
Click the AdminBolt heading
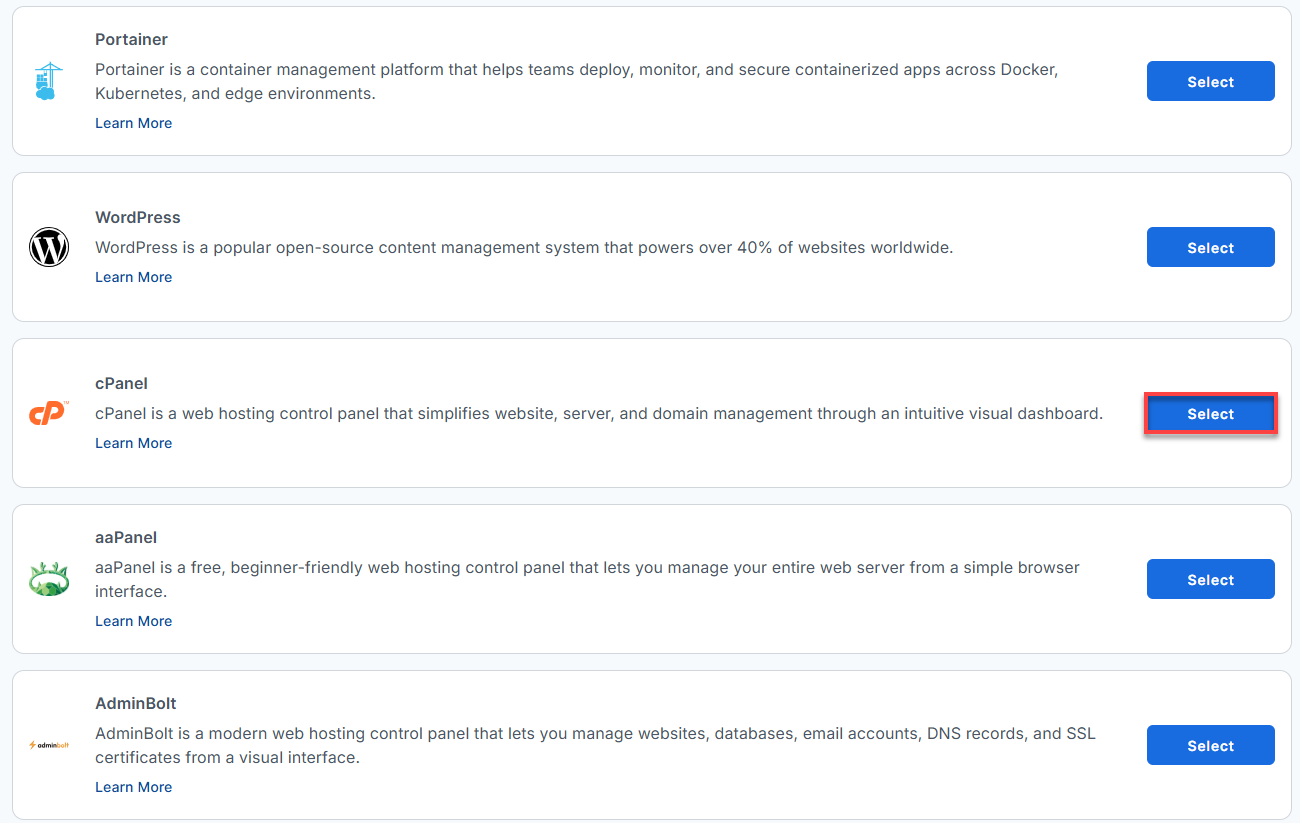coord(136,704)
